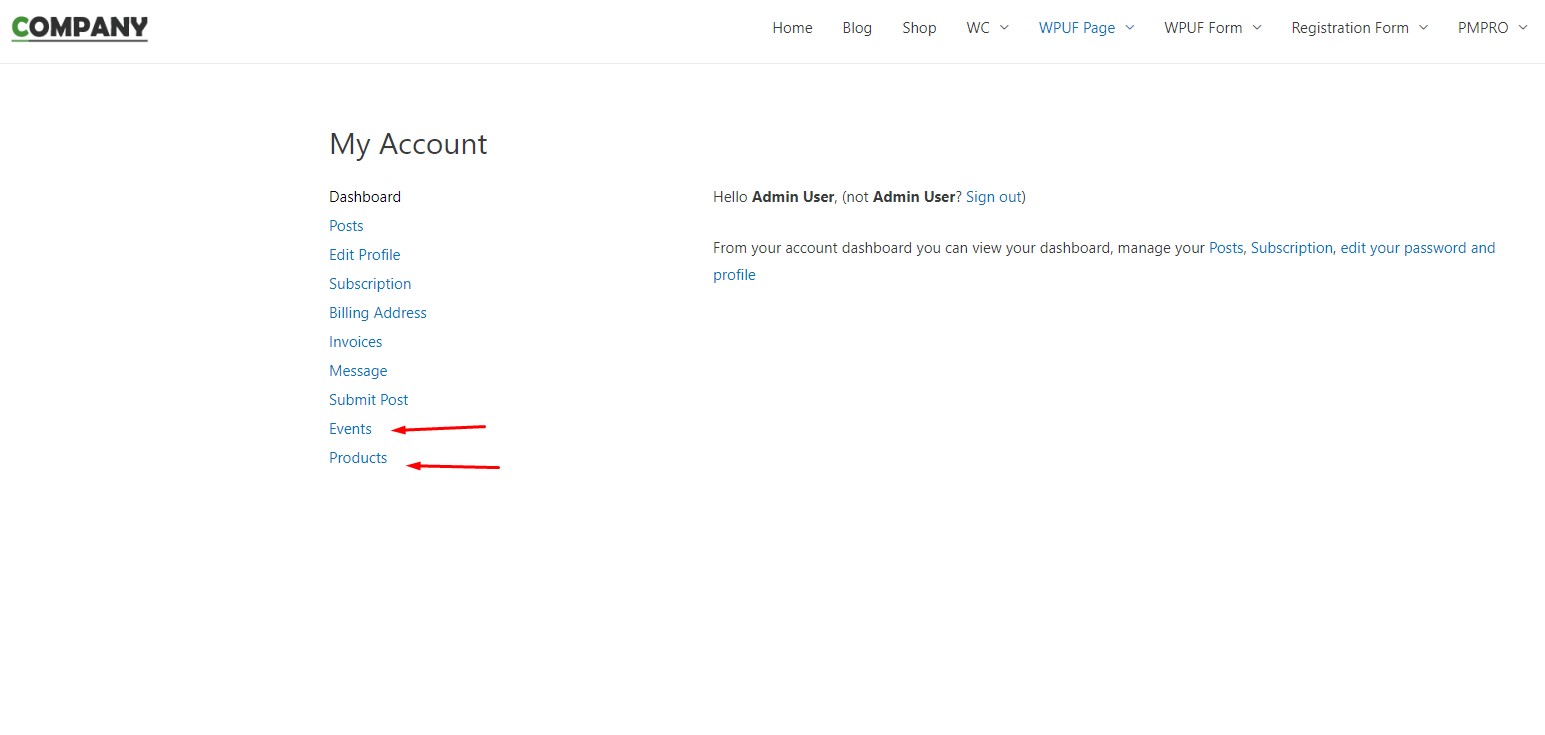Expand the Registration Form dropdown chevron
Image resolution: width=1545 pixels, height=735 pixels.
pyautogui.click(x=1423, y=28)
